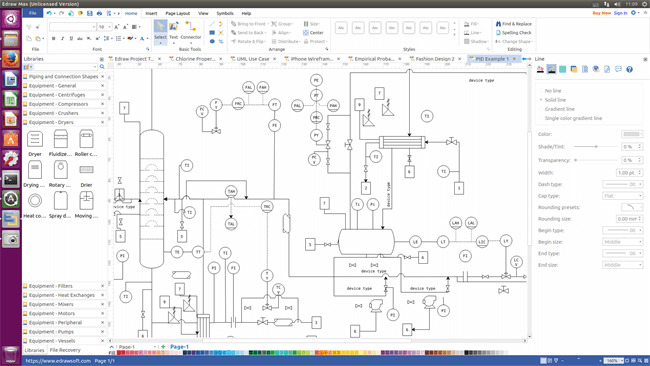Adjust the Shade/Tint slider
The width and height of the screenshot is (650, 366).
coord(596,146)
